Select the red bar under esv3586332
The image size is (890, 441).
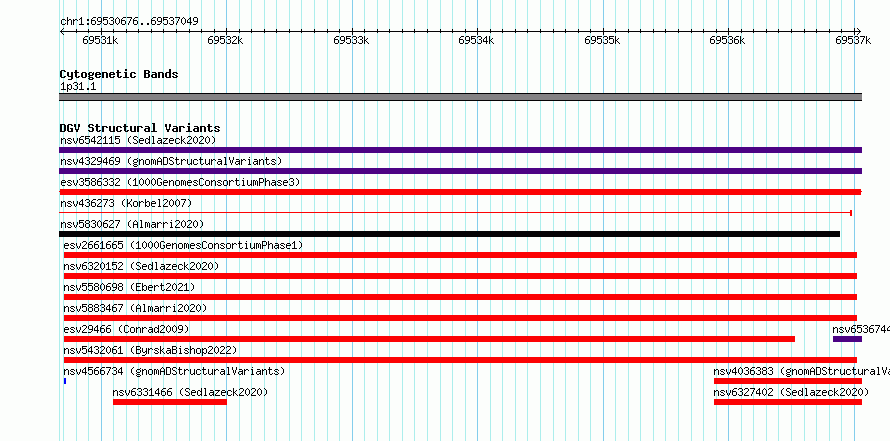click(x=460, y=192)
